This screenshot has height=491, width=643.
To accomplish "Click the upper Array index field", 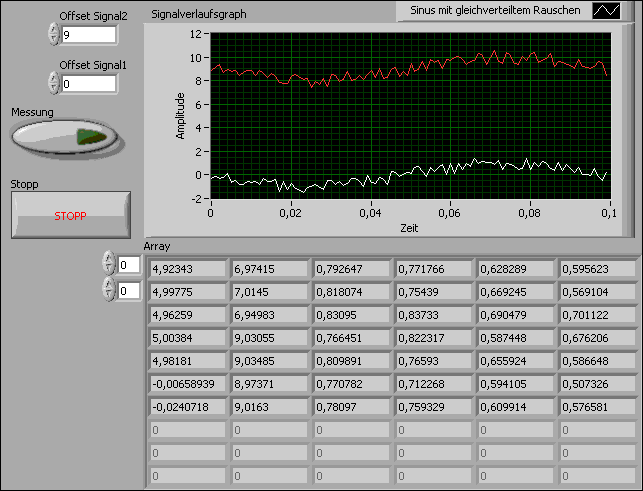I will [129, 265].
